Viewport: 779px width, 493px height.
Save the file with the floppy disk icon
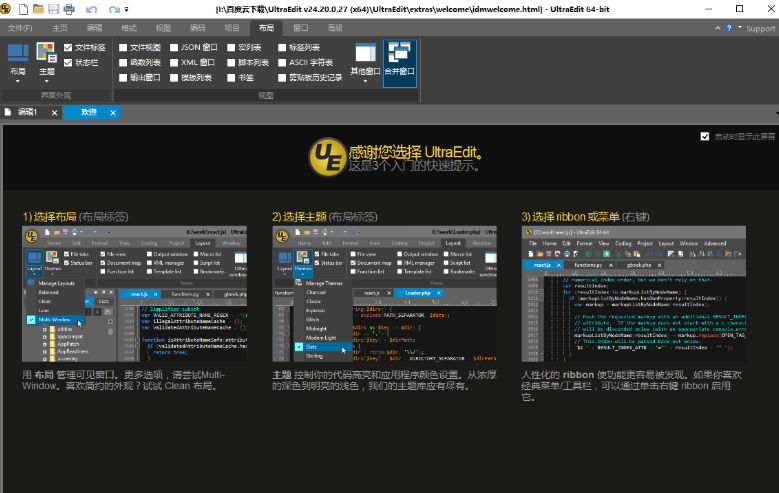(53, 9)
